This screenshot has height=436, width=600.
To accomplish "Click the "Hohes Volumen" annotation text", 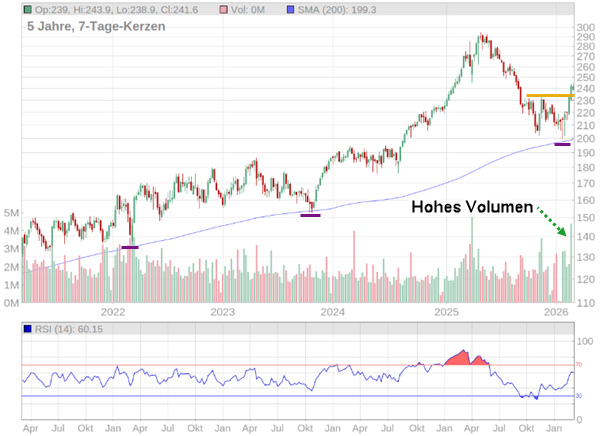I will [472, 208].
